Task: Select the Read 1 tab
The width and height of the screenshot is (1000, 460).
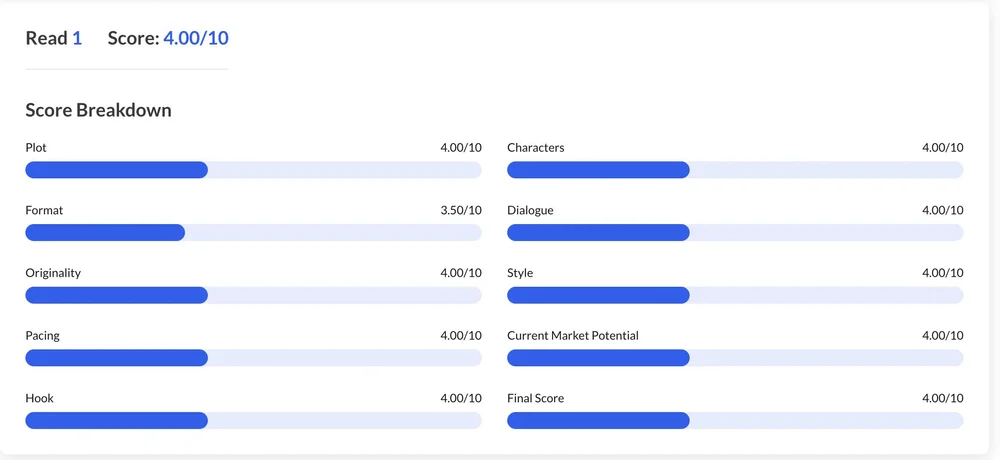Action: [53, 38]
